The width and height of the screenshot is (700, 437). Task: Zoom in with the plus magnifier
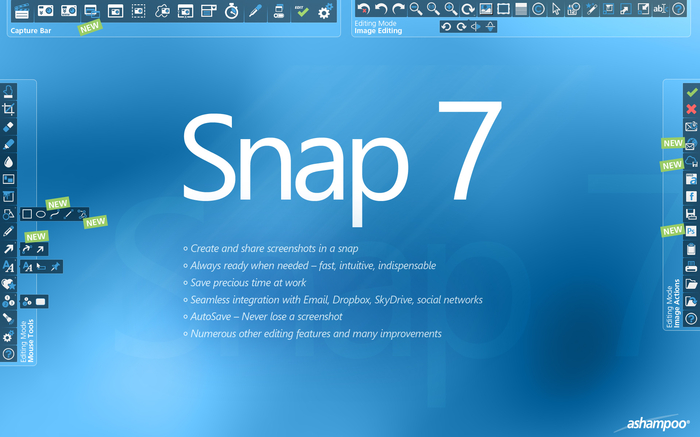coord(451,9)
